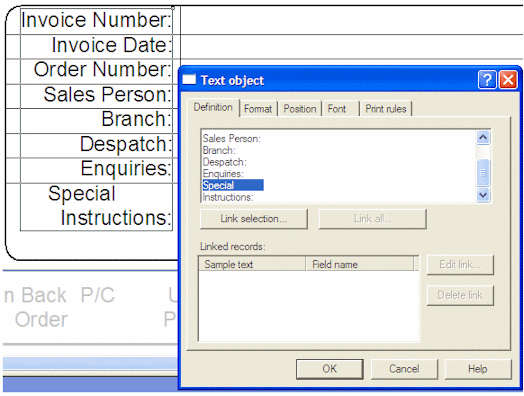This screenshot has height=396, width=524.
Task: Click the Cancel button
Action: (404, 369)
